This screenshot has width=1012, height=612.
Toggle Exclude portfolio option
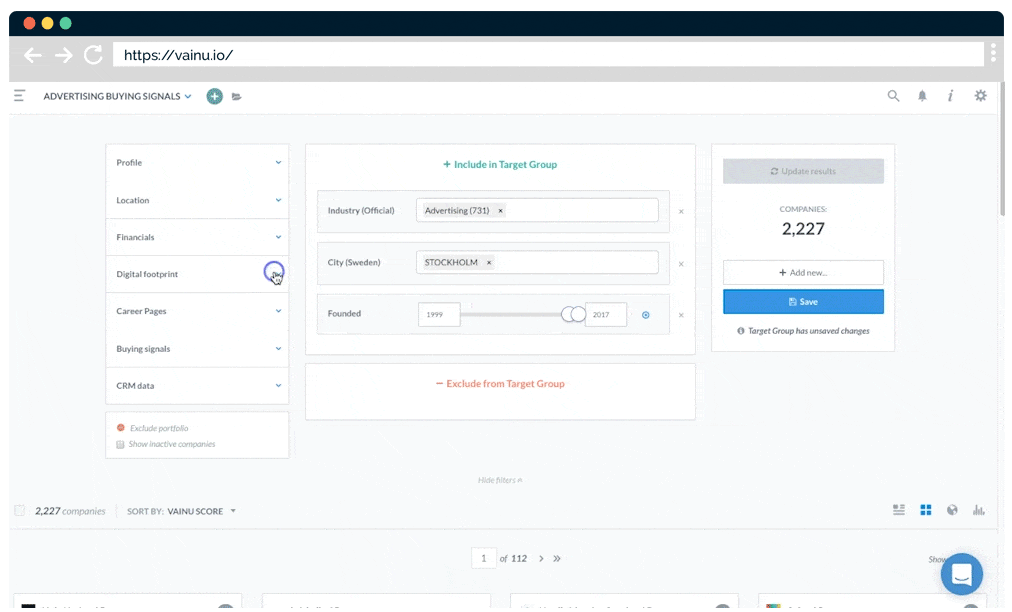tap(121, 428)
